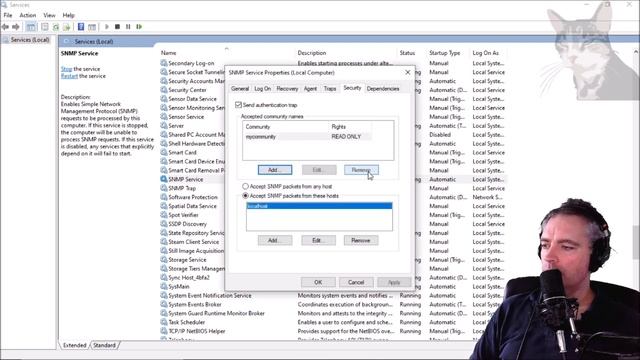Toggle Show/Hide Action Pane toolbar icon

pyautogui.click(x=92, y=27)
